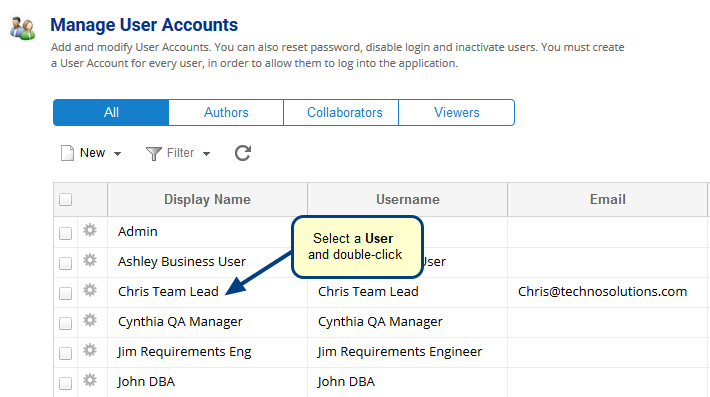Screen dimensions: 710x397
Task: Switch to the All tab
Action: (111, 112)
